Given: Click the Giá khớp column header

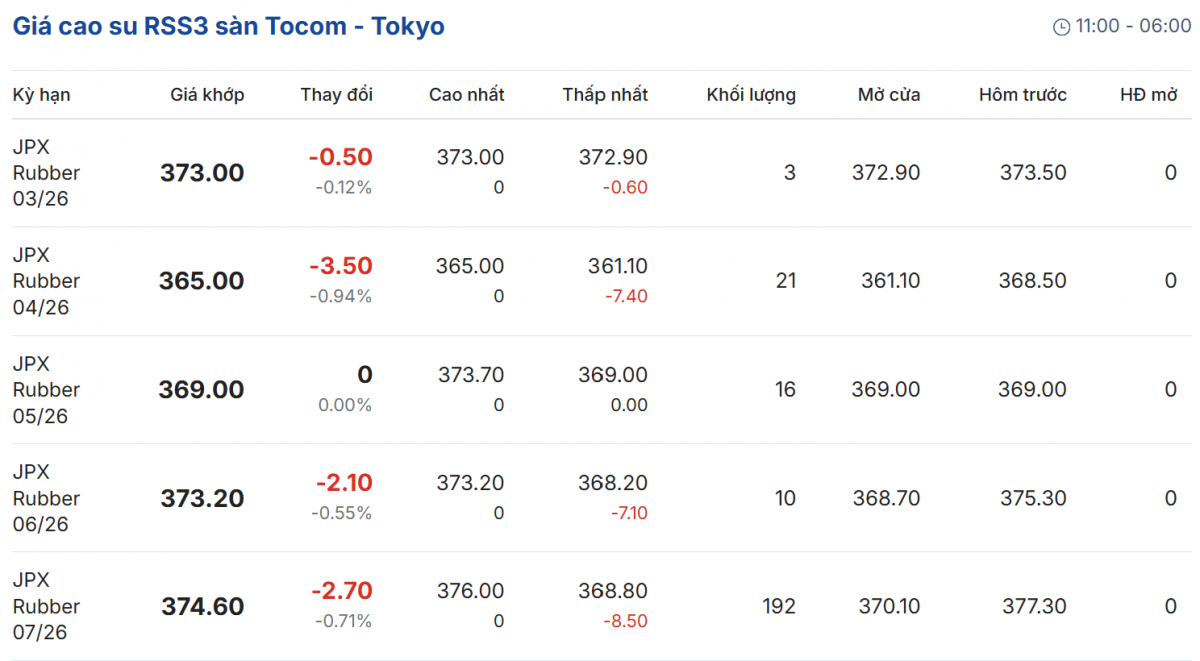Looking at the screenshot, I should point(207,95).
